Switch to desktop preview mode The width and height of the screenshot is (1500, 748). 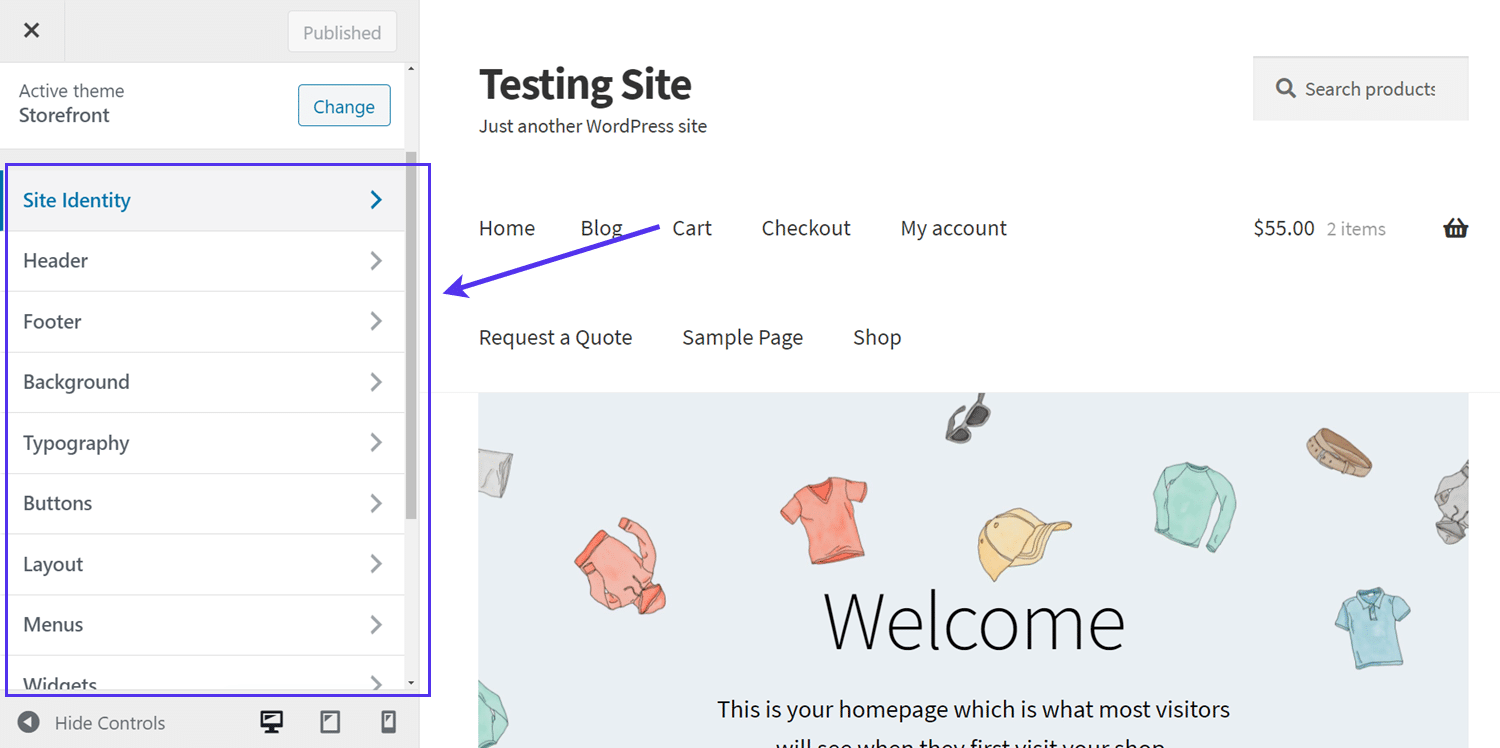pos(270,722)
